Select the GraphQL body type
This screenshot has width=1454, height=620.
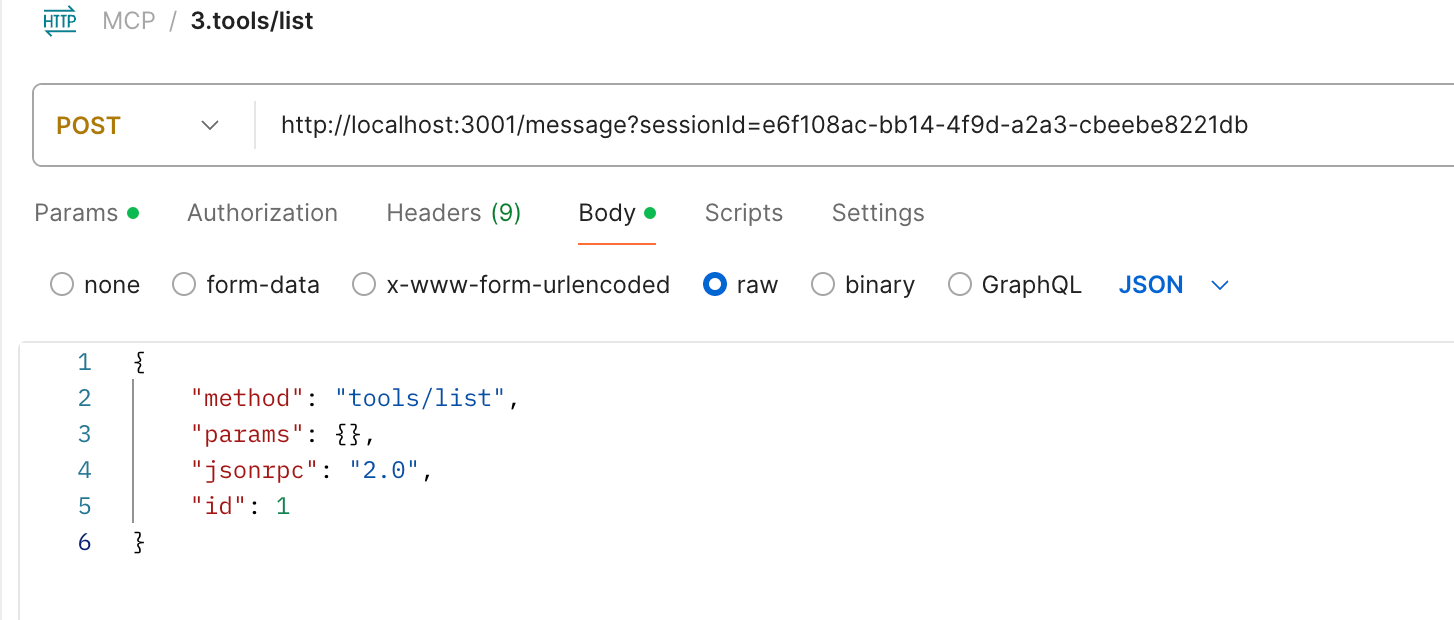(x=1015, y=285)
